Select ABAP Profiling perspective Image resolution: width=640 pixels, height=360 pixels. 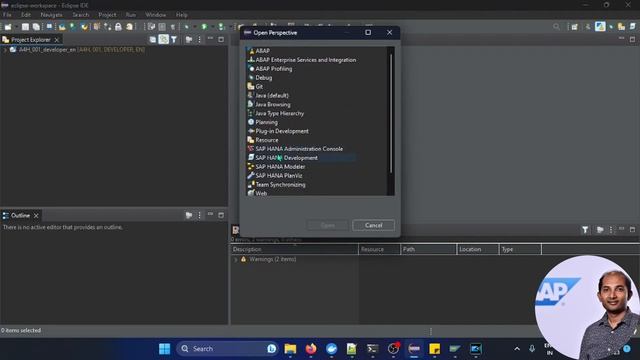[x=270, y=69]
